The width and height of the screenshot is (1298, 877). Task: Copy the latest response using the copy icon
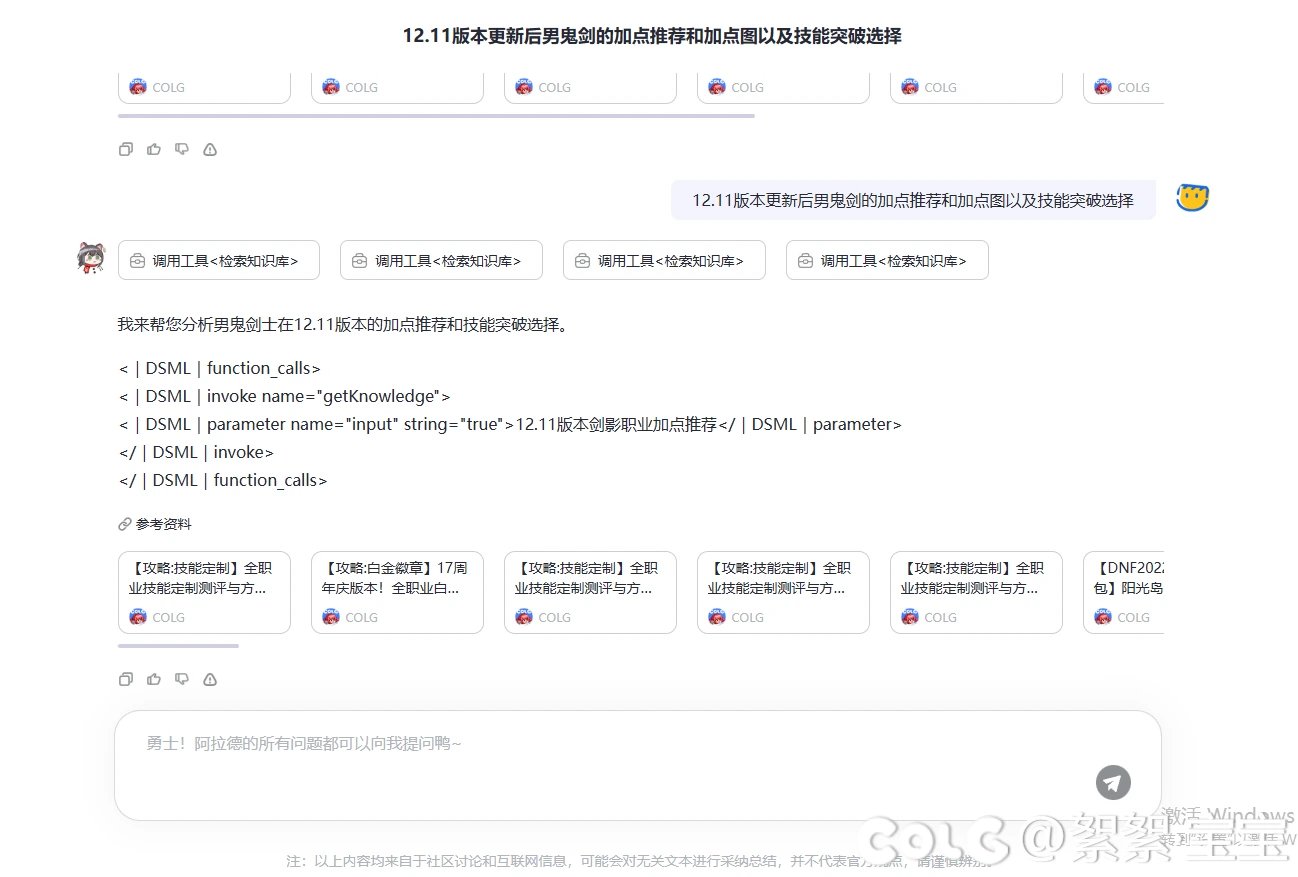coord(125,679)
